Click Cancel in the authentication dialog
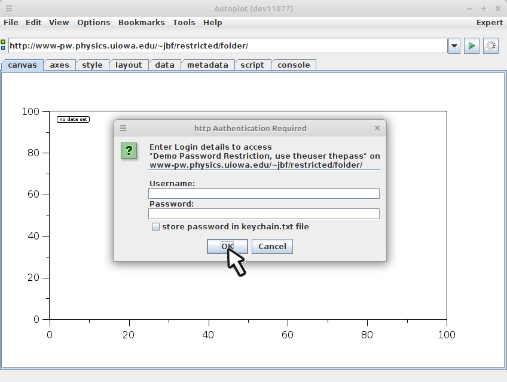The width and height of the screenshot is (507, 382). tap(272, 246)
